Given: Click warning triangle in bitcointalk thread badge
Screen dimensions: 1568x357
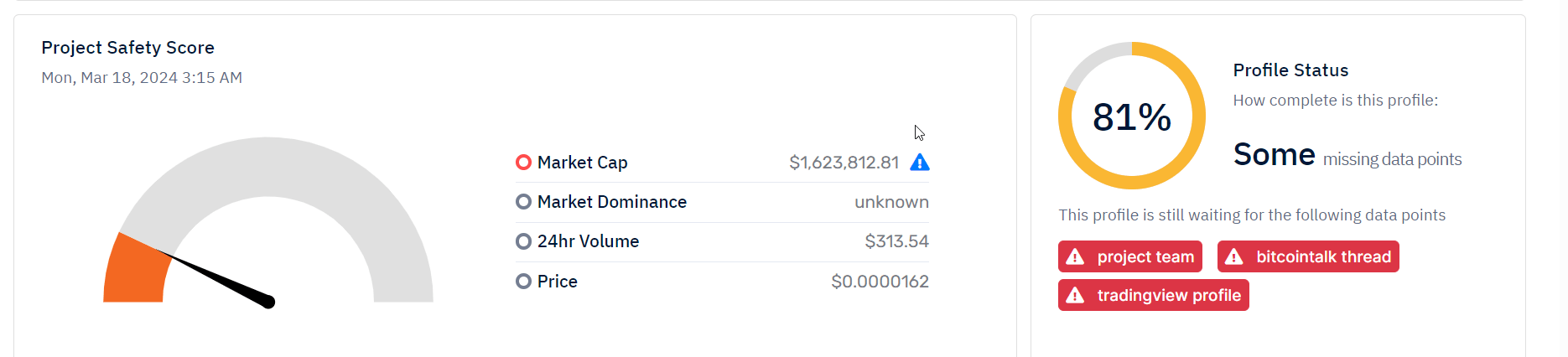Looking at the screenshot, I should 1234,256.
